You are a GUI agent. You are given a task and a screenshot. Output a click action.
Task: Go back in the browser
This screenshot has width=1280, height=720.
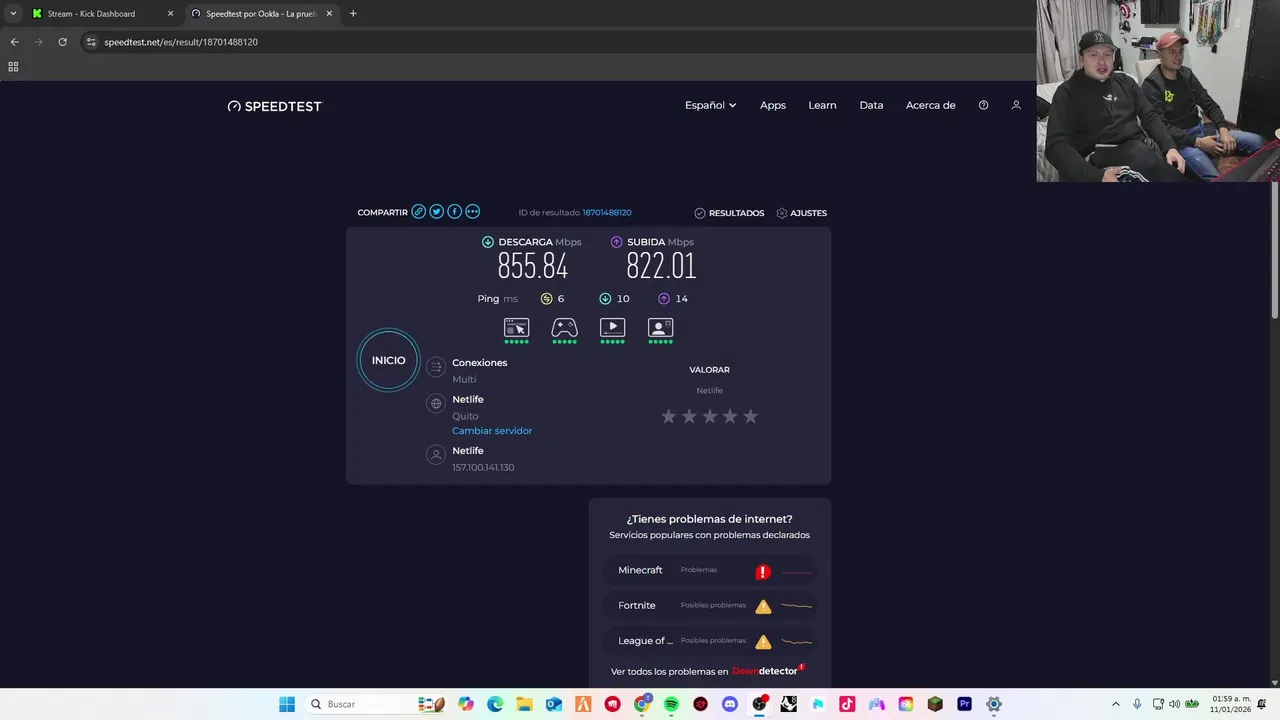(14, 42)
